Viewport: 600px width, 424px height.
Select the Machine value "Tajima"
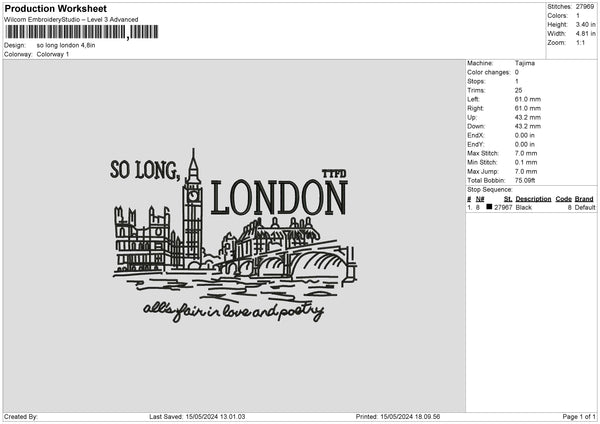(525, 63)
